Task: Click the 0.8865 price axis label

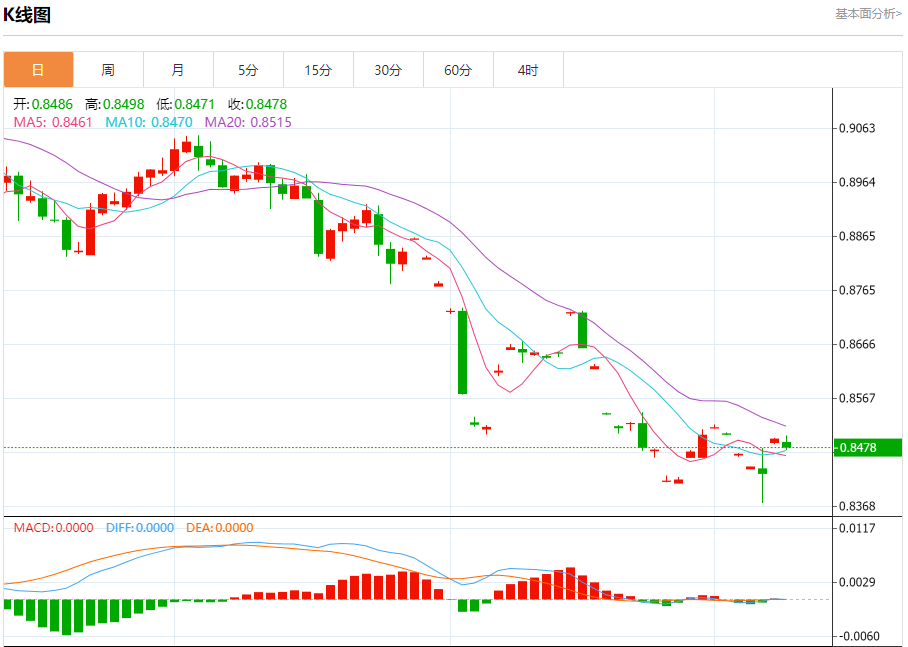Action: click(x=857, y=236)
